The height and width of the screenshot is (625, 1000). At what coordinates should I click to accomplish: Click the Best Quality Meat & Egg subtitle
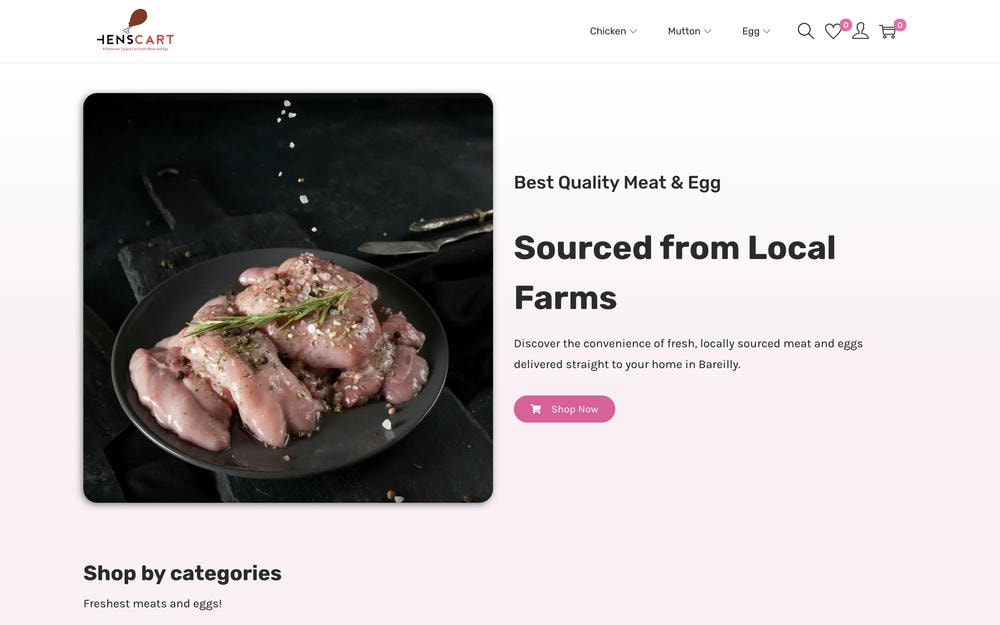click(617, 183)
